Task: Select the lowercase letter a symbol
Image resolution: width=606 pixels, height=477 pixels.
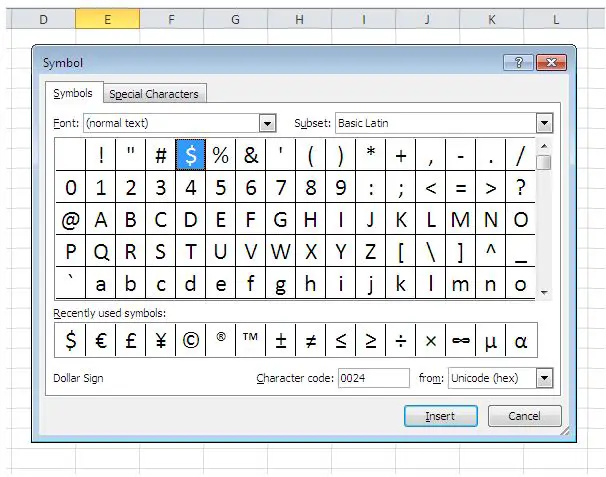Action: (100, 283)
